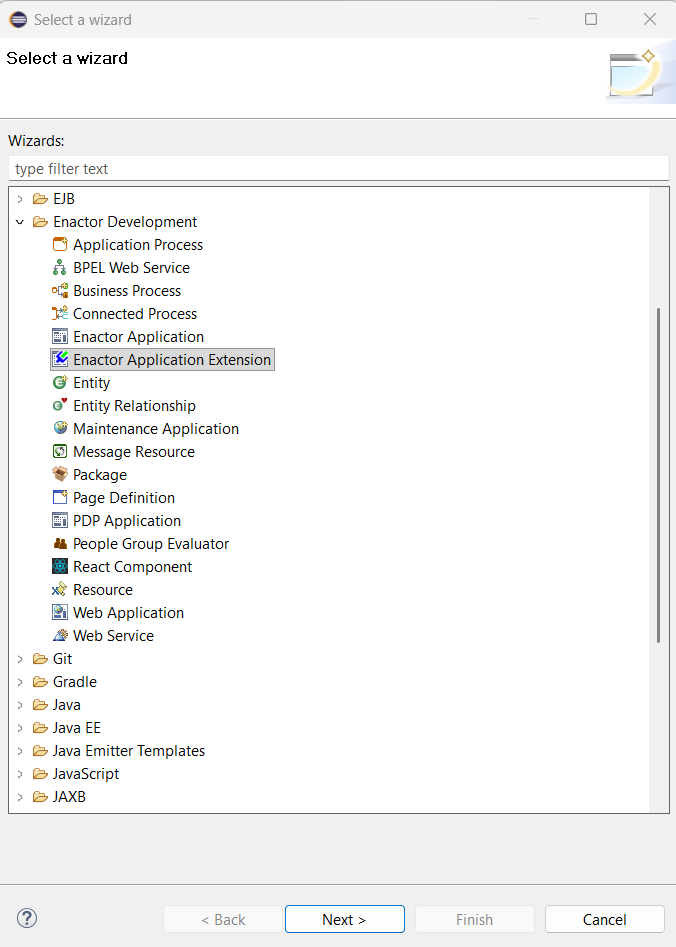The image size is (676, 947).
Task: Expand the Java EE category
Action: click(x=20, y=728)
